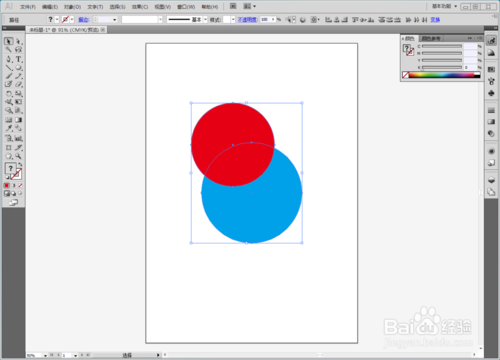The image size is (500, 360).
Task: Select the Artboard tool
Action: 9,148
